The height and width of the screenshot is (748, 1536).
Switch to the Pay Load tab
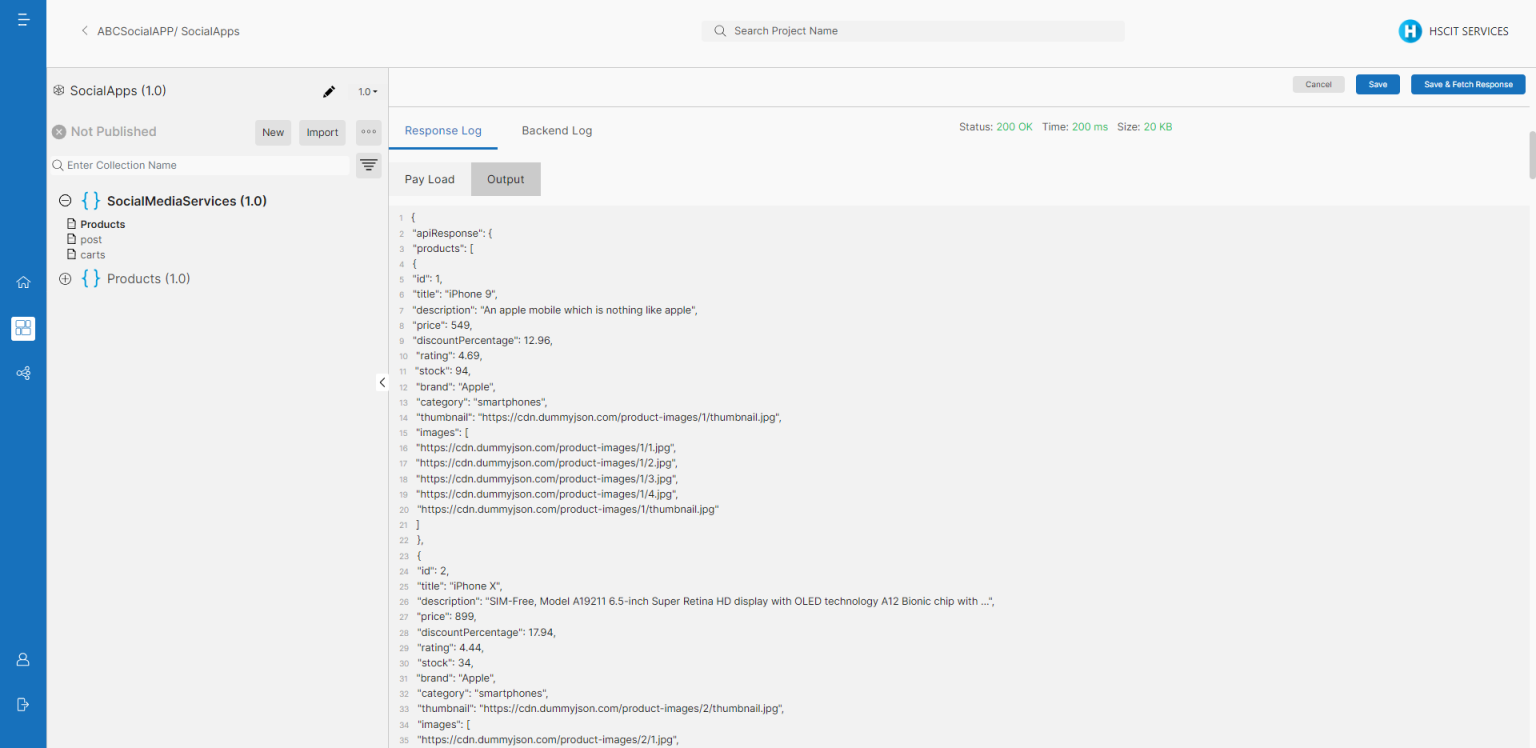(429, 179)
